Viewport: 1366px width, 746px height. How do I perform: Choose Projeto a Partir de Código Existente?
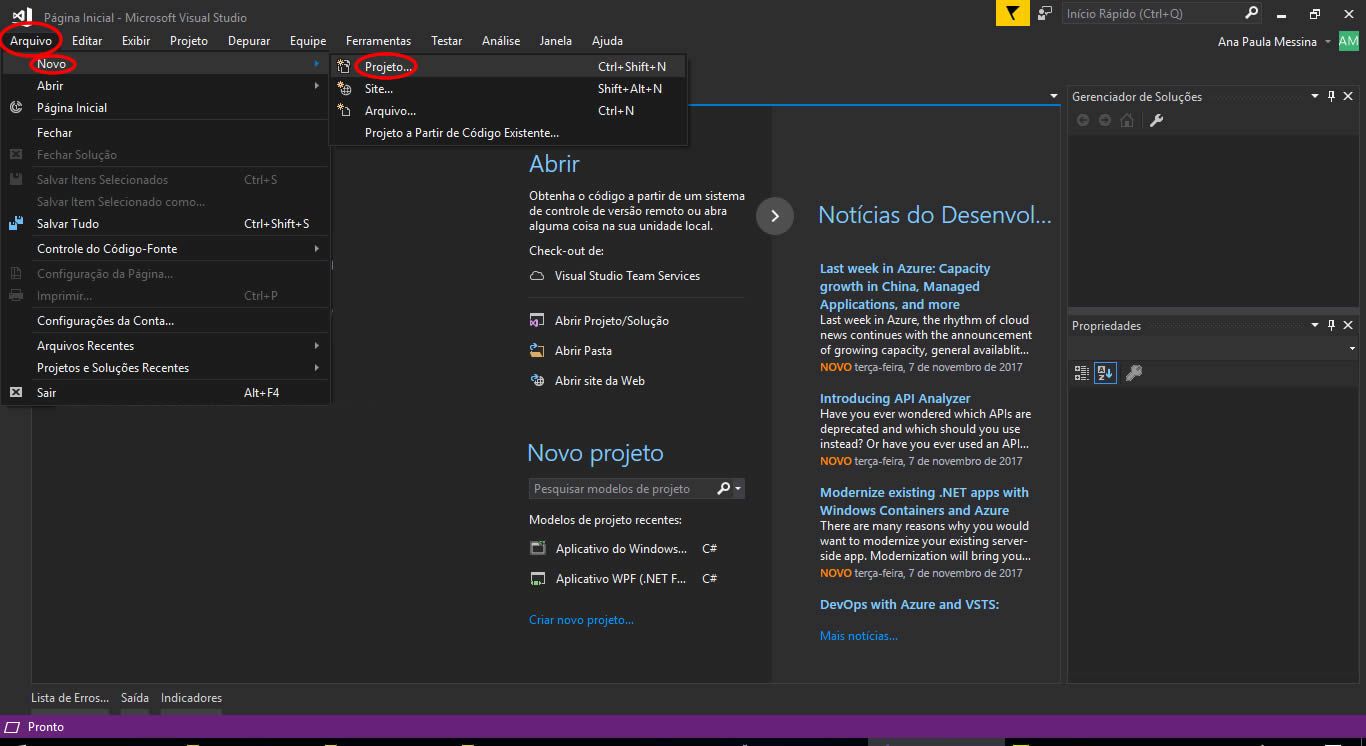[x=508, y=133]
